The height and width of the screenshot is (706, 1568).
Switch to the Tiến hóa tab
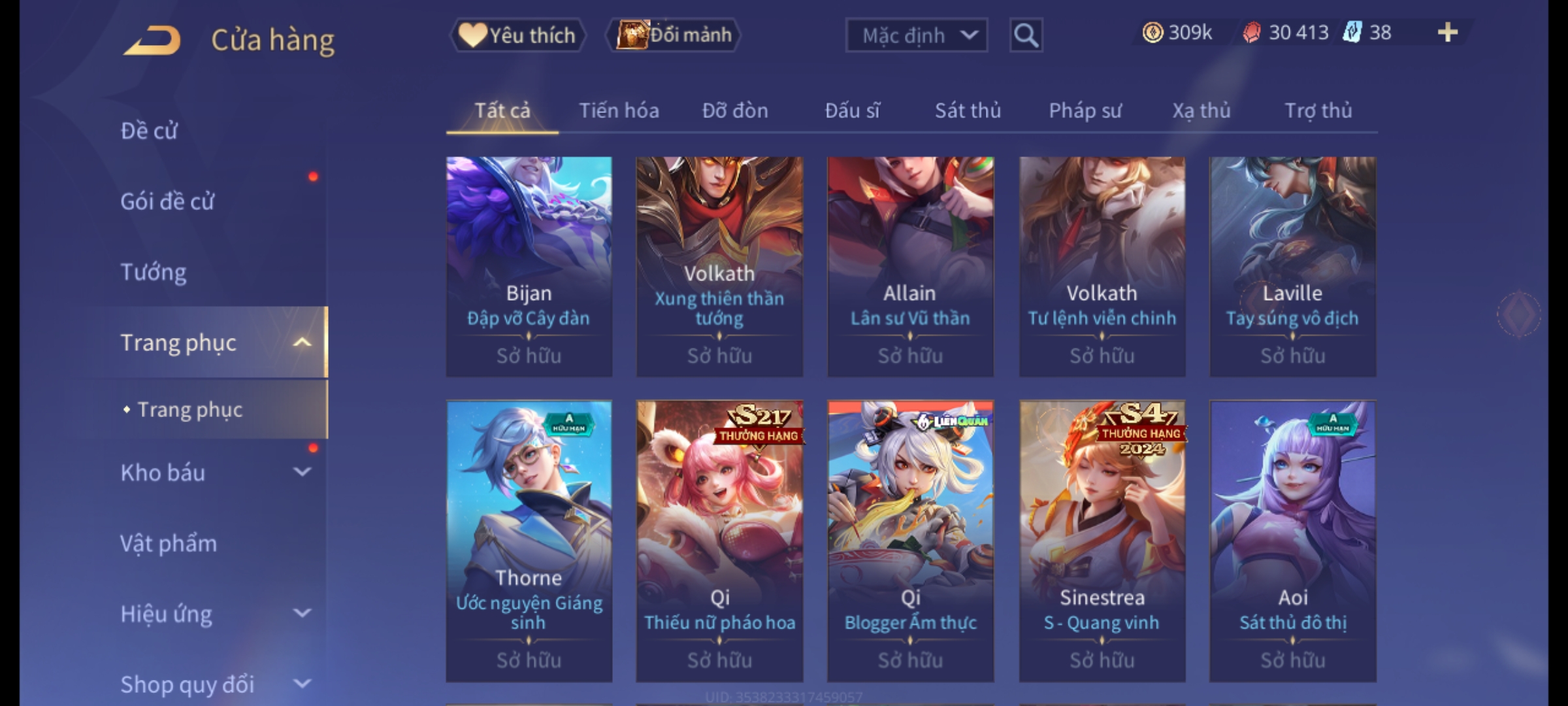pyautogui.click(x=619, y=110)
